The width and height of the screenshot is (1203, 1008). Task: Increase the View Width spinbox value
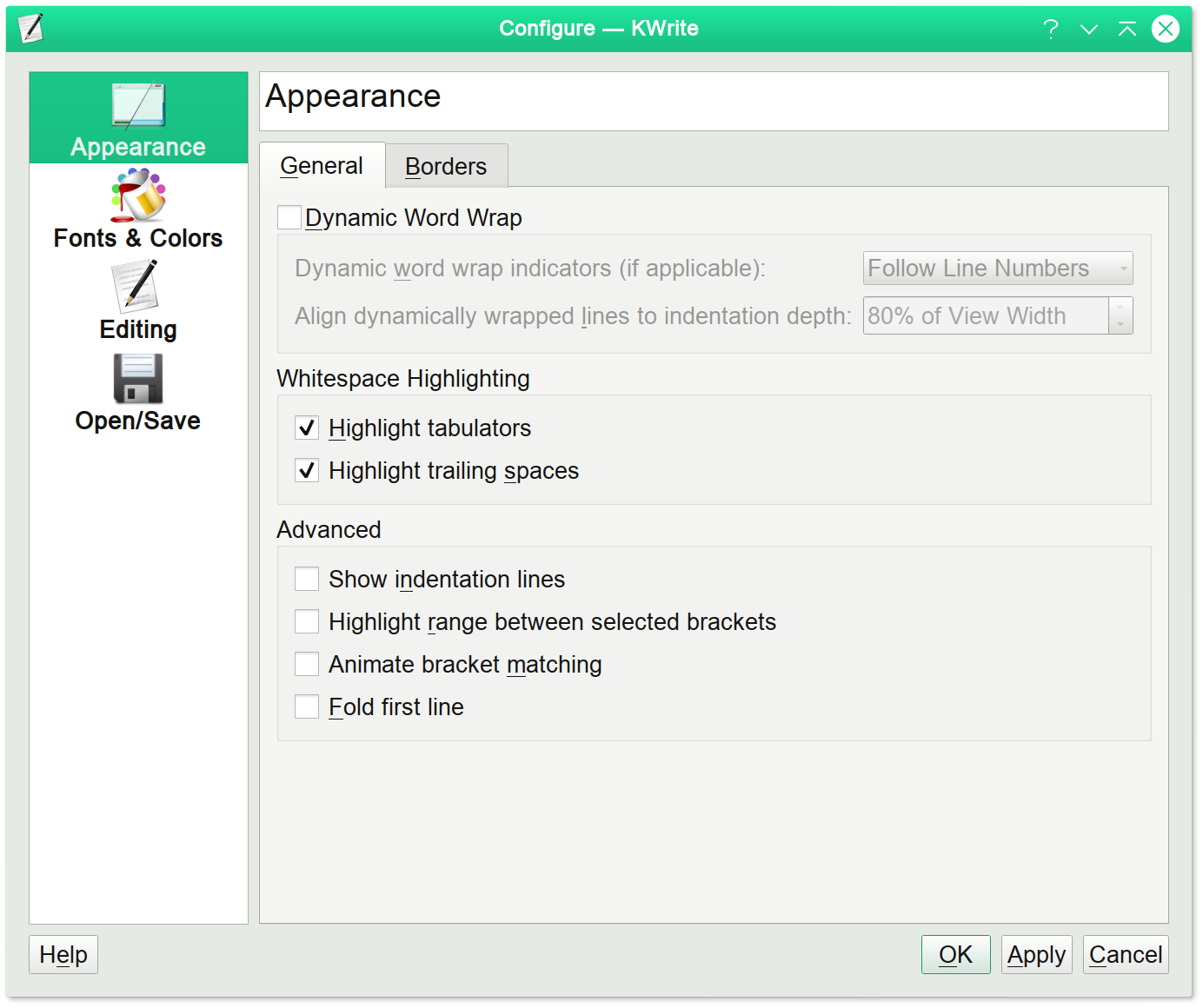(x=1120, y=307)
